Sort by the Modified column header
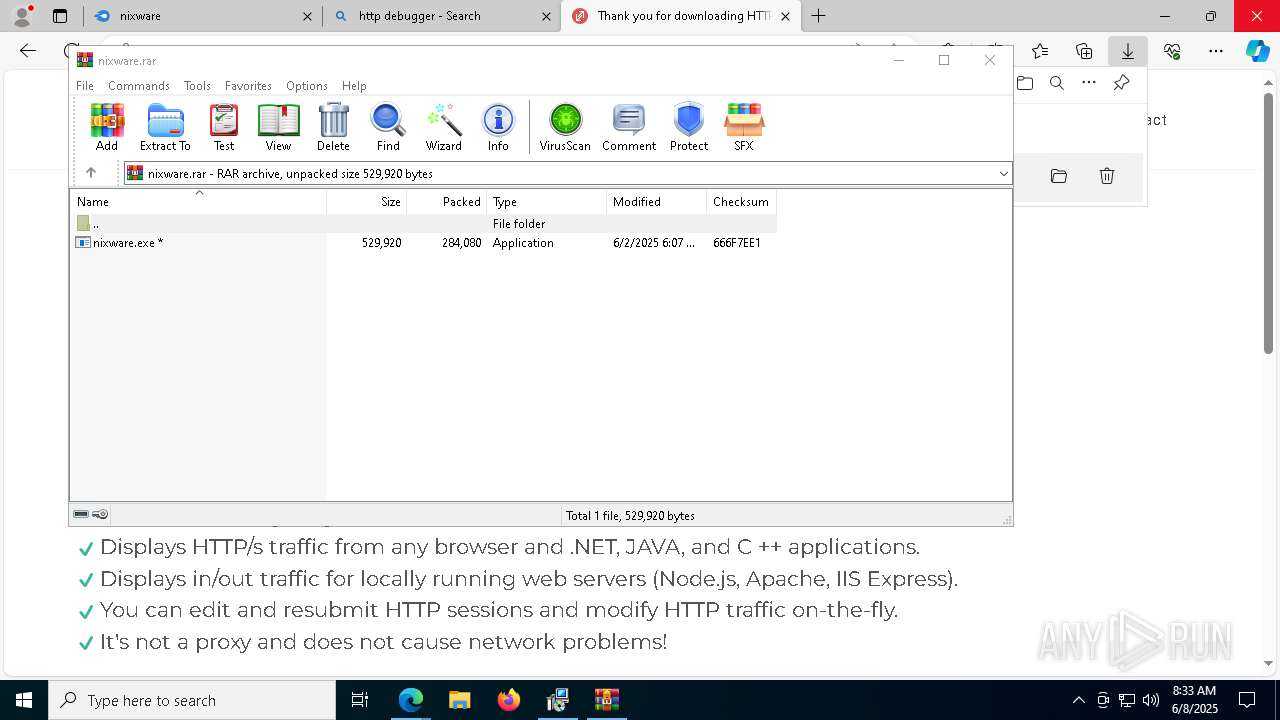 tap(657, 202)
